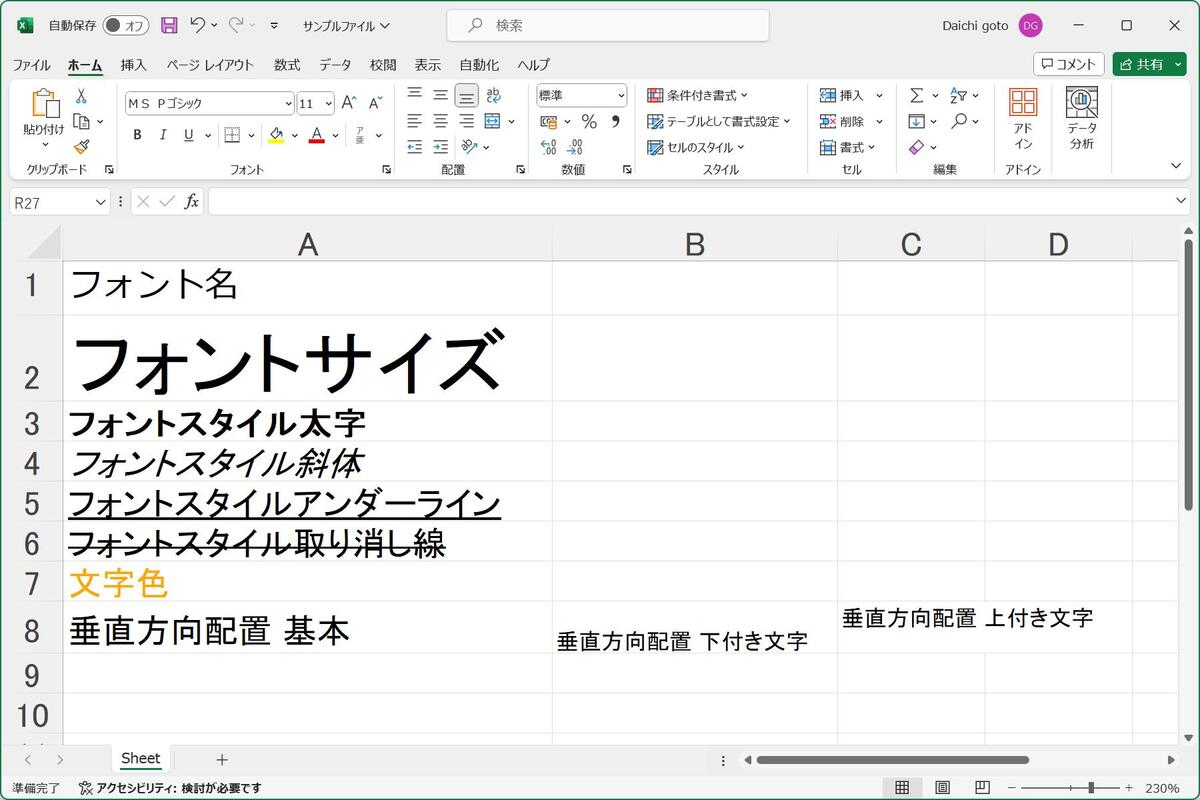
Task: Click the Accounting Number Format icon
Action: click(x=548, y=121)
